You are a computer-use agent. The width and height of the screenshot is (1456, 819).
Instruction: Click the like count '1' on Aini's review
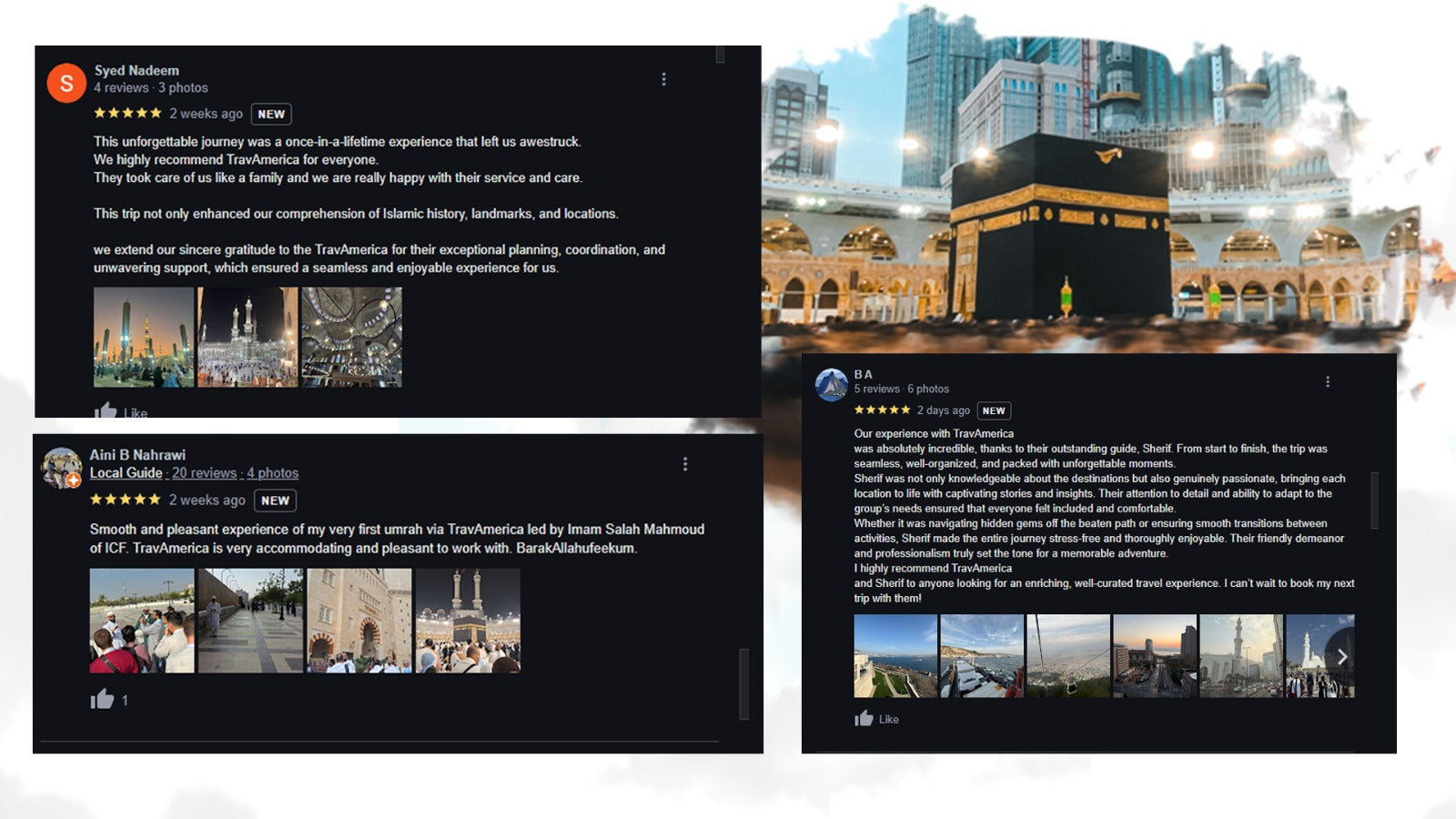tap(125, 700)
